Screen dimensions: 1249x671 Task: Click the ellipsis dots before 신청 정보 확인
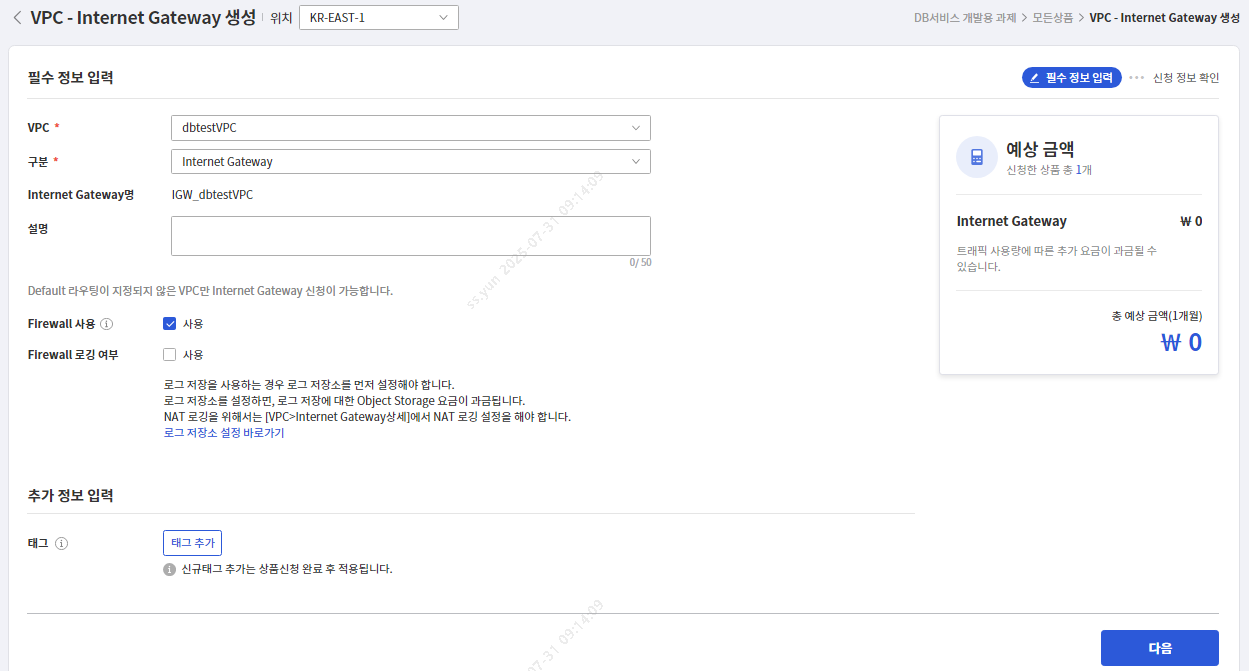coord(1138,77)
